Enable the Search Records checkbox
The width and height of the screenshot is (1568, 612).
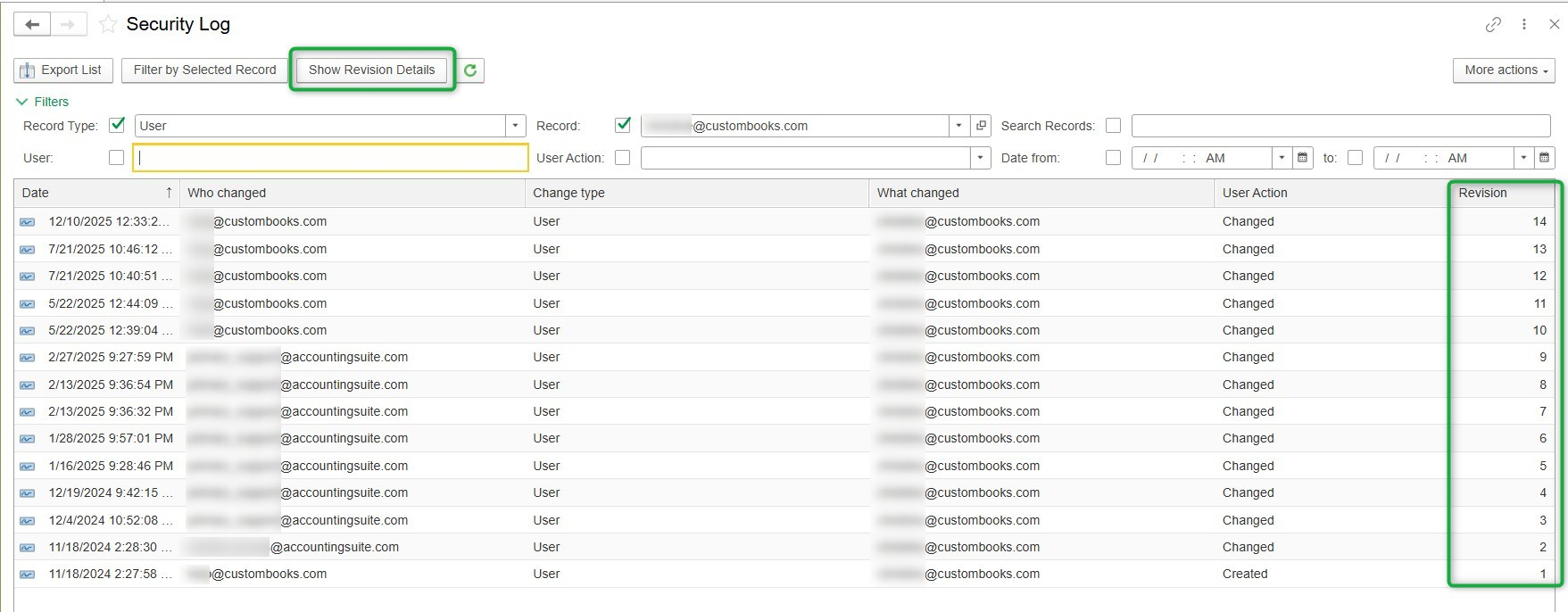pyautogui.click(x=1113, y=126)
